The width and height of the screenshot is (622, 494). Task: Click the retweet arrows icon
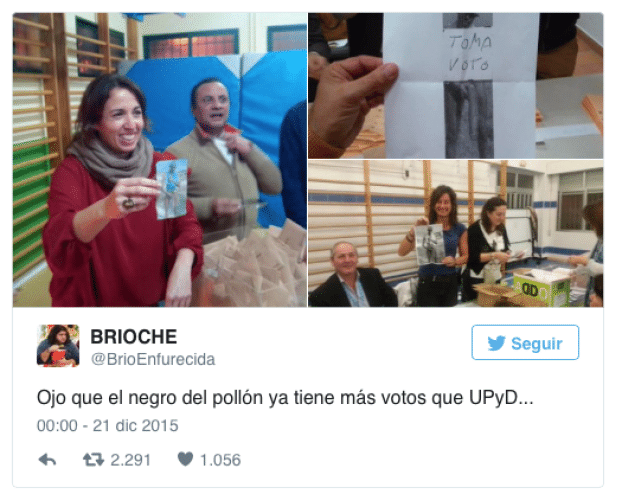tap(94, 460)
